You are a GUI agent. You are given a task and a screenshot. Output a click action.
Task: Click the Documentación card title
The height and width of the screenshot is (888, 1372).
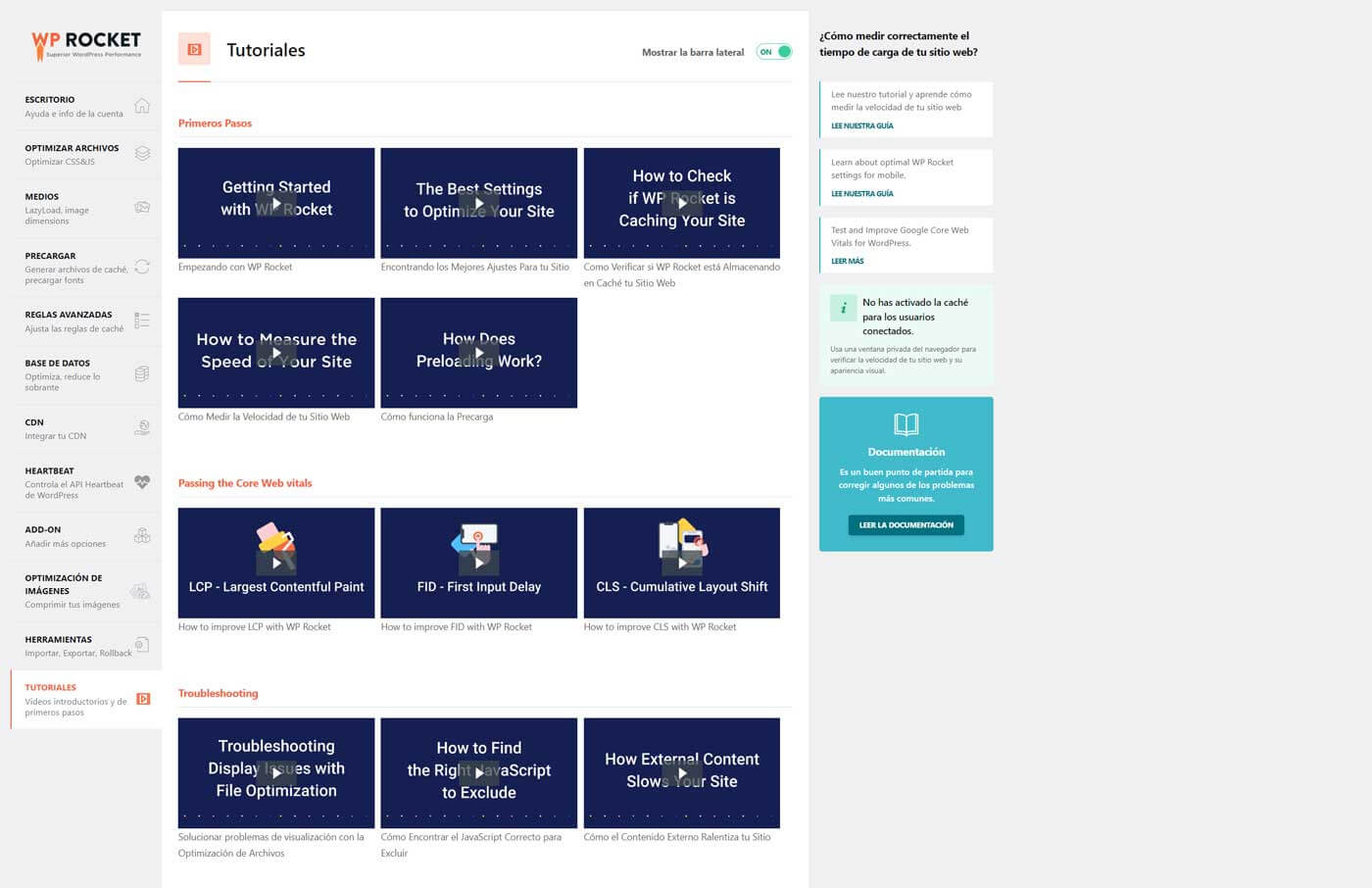point(906,452)
